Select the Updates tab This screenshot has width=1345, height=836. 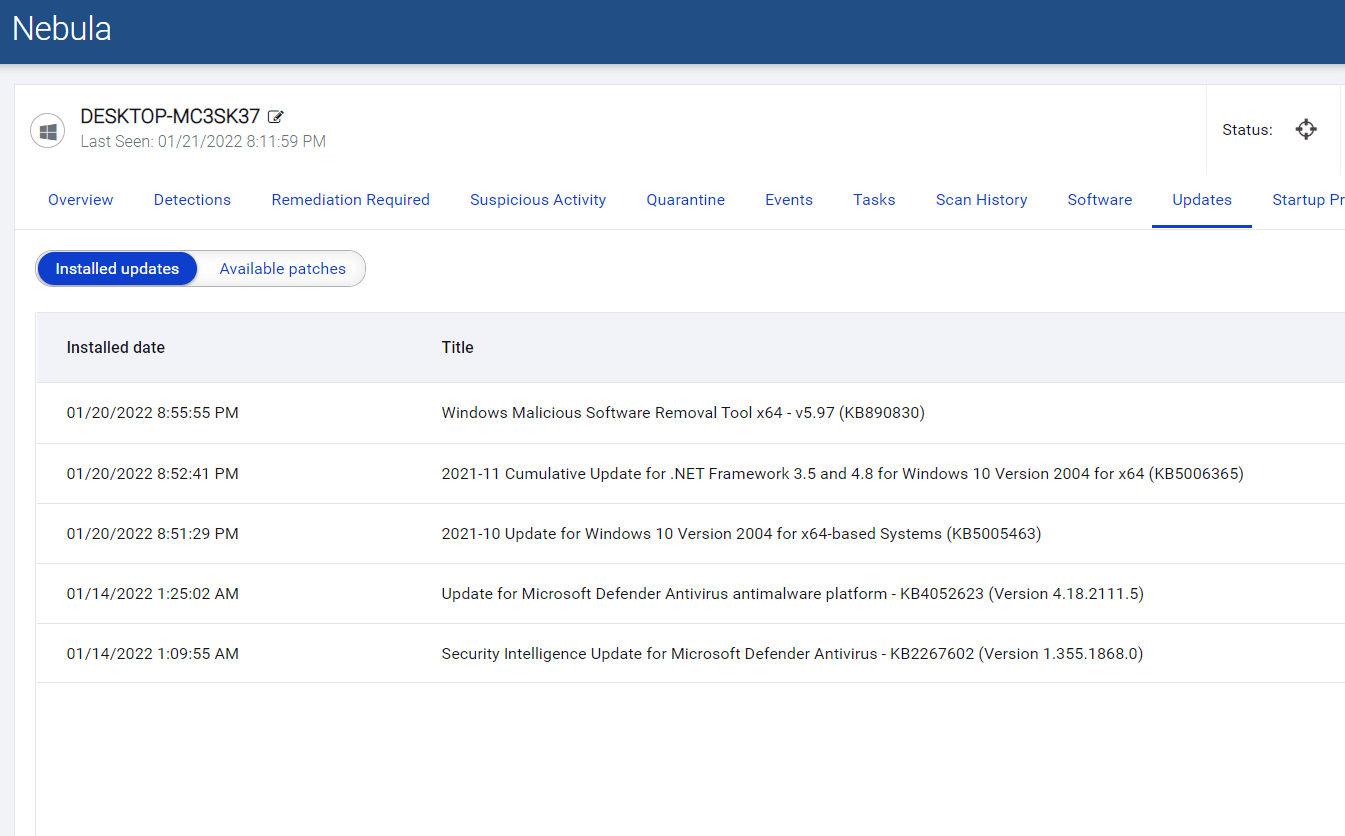(1201, 200)
